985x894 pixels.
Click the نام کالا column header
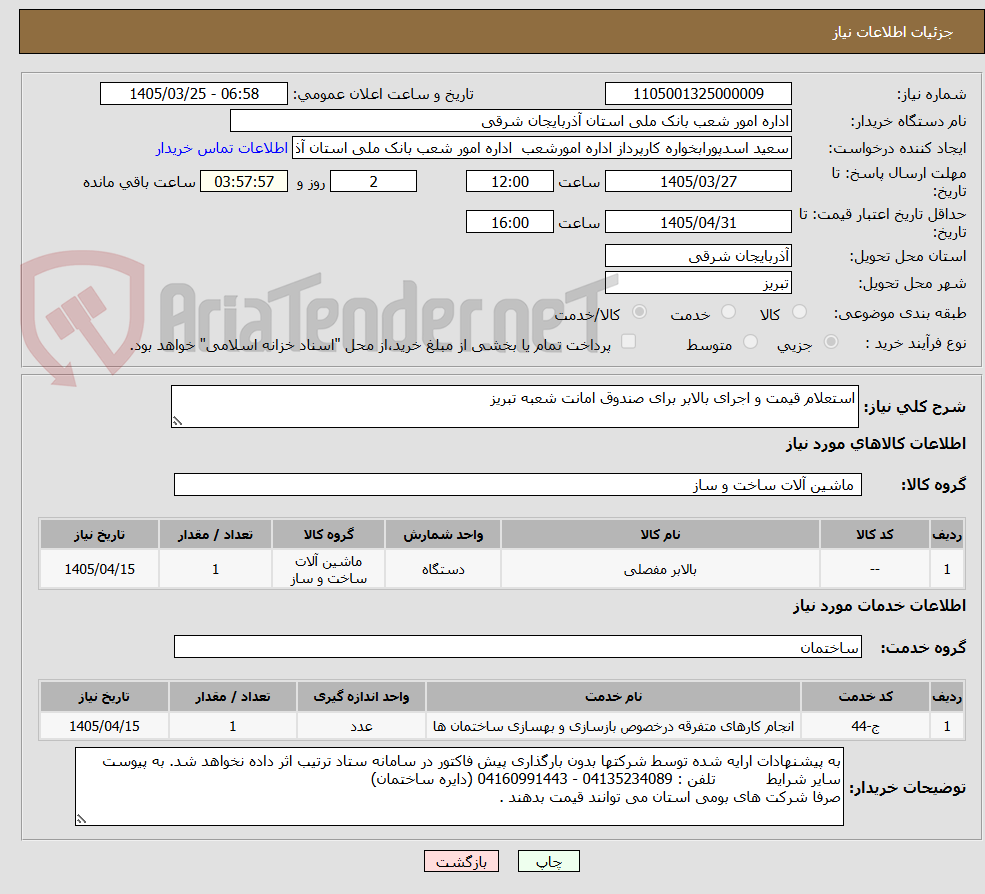(660, 534)
